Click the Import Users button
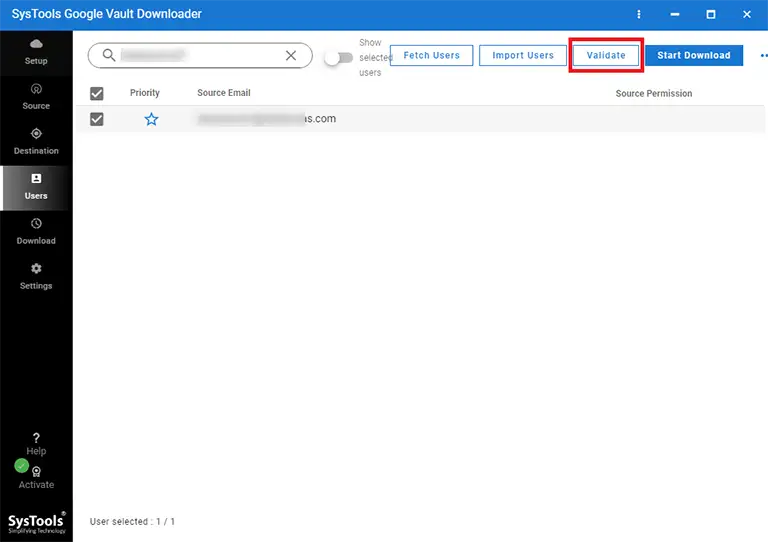Screen dimensions: 768x542 [x=523, y=55]
